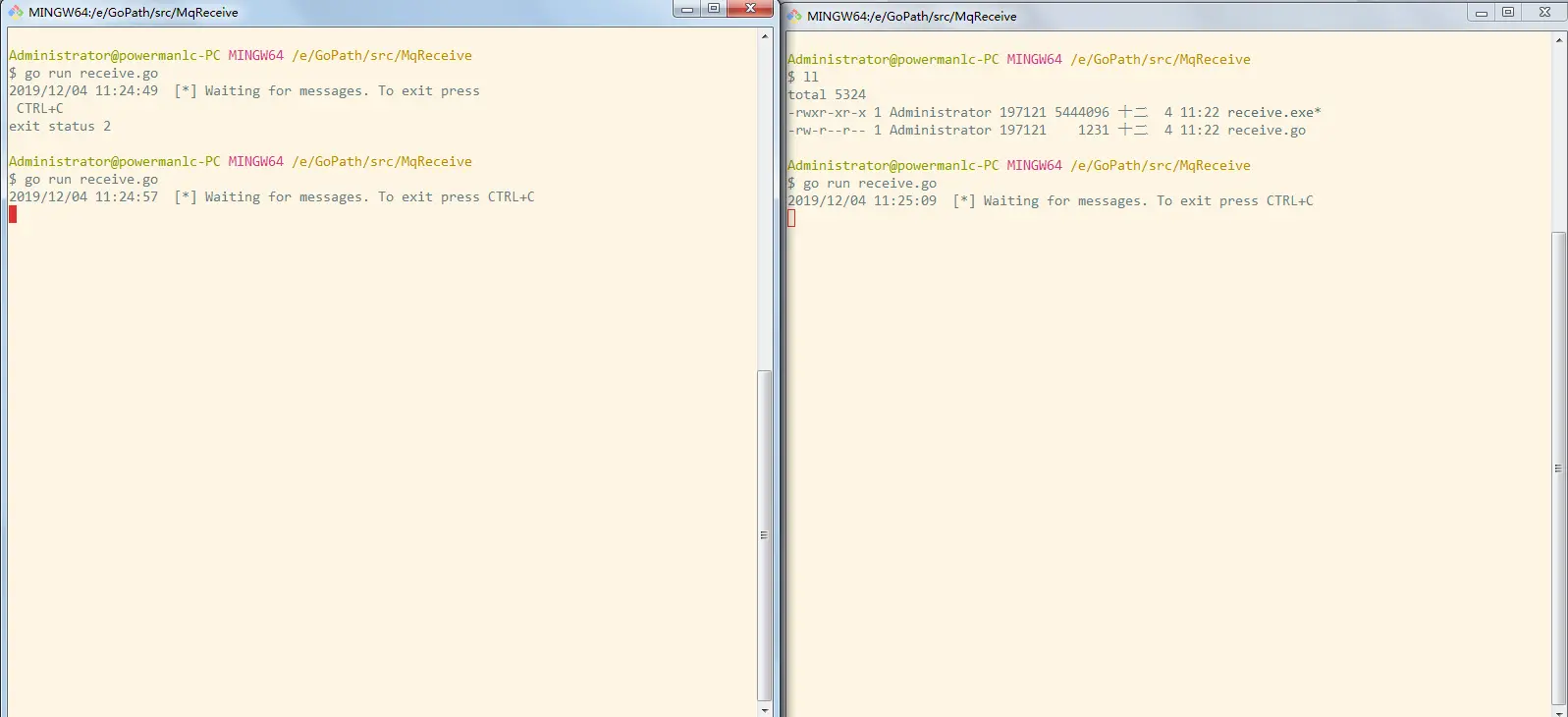
Task: Click the Git Bash icon in left window title bar
Action: (16, 12)
